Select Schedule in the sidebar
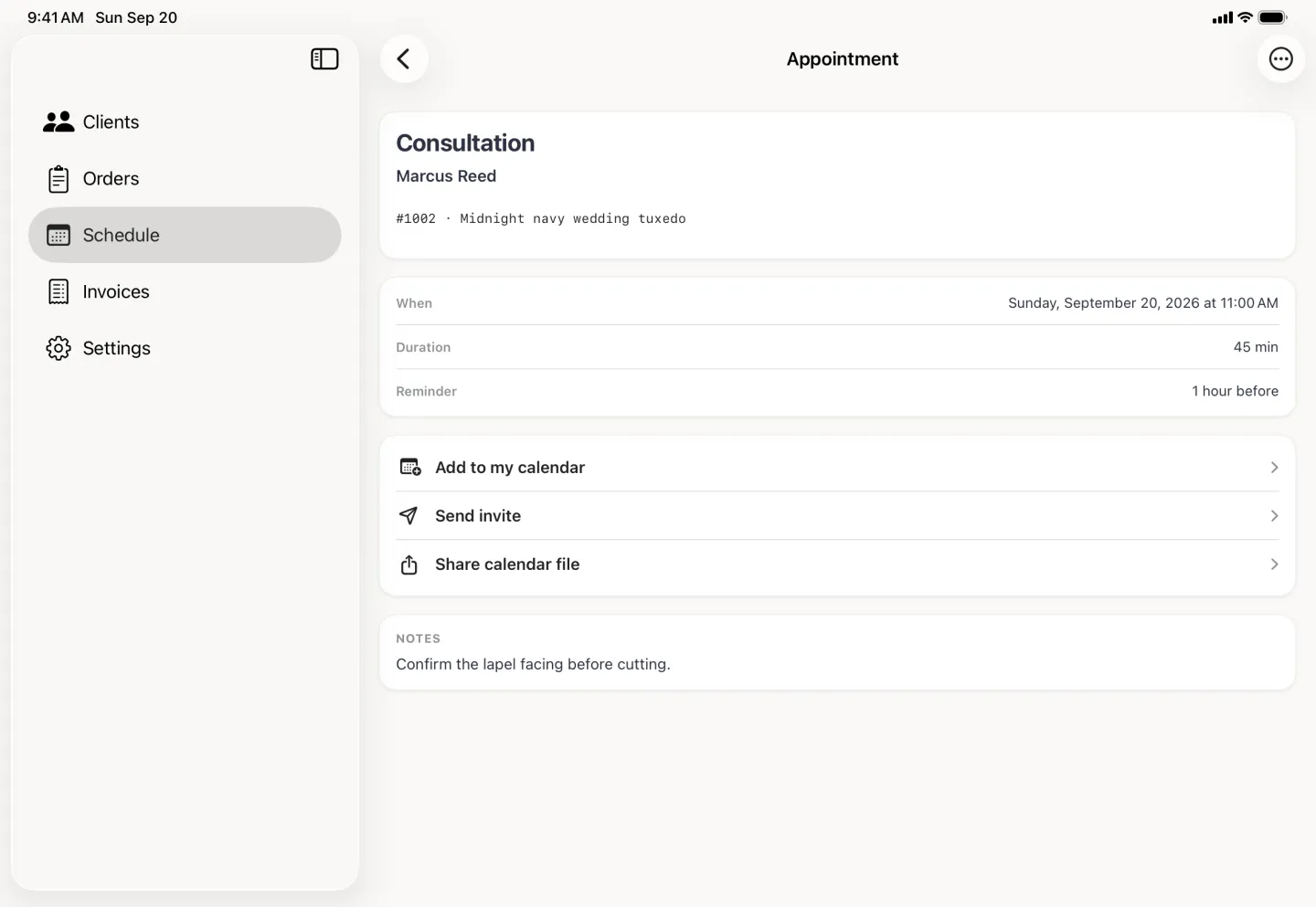Viewport: 1316px width, 907px height. 185,236
